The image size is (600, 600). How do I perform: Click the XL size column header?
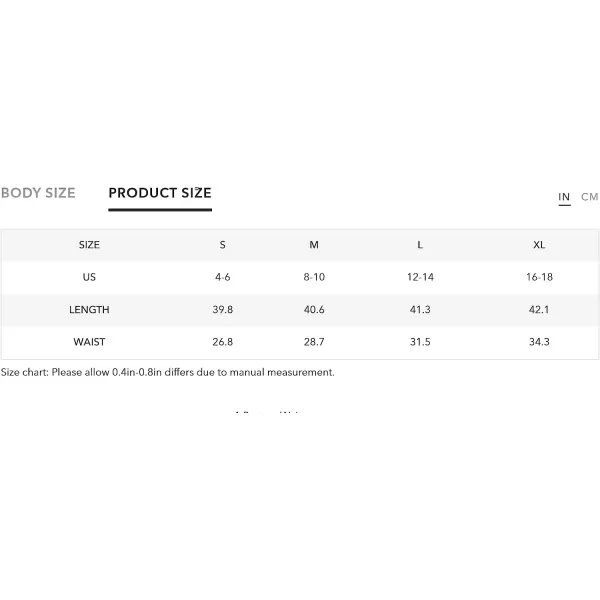[539, 245]
